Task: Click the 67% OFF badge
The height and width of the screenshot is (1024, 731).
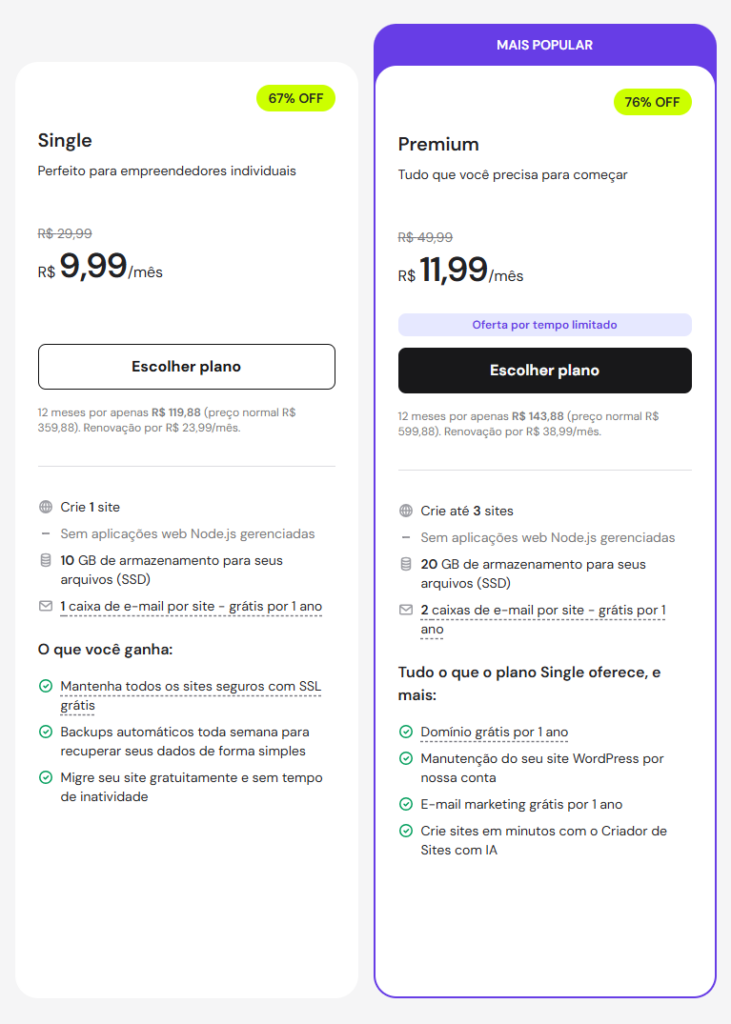Action: tap(295, 98)
